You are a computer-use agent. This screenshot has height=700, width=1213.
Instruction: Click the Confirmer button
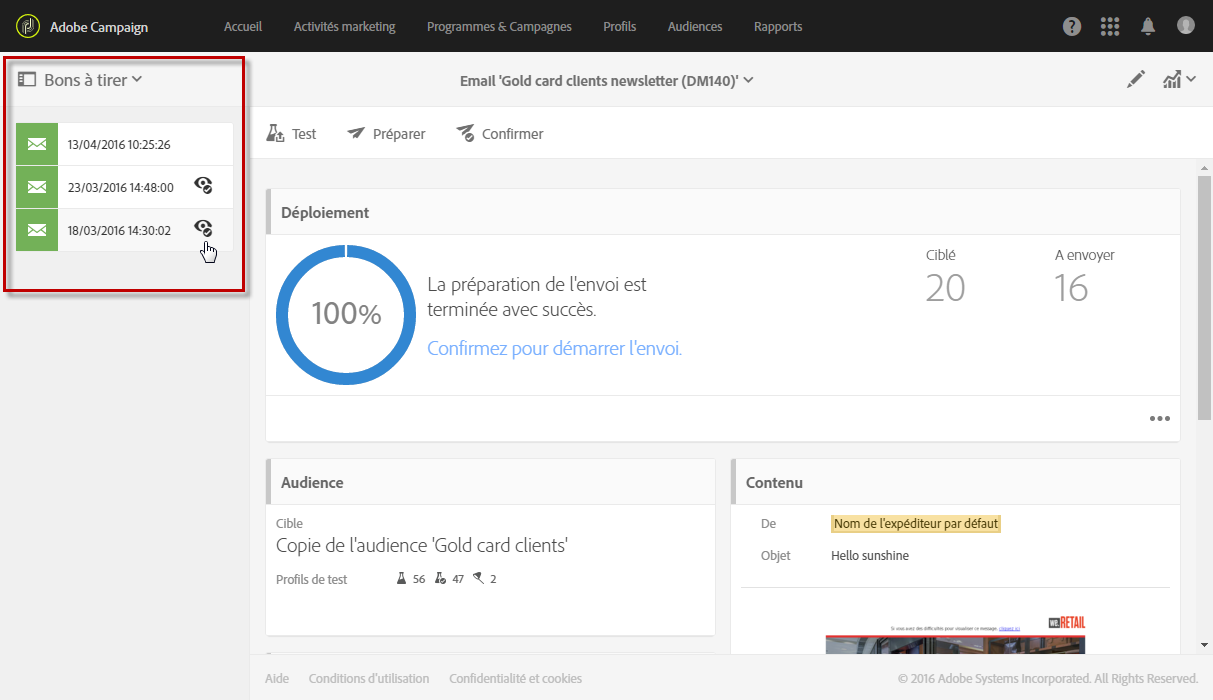point(500,134)
